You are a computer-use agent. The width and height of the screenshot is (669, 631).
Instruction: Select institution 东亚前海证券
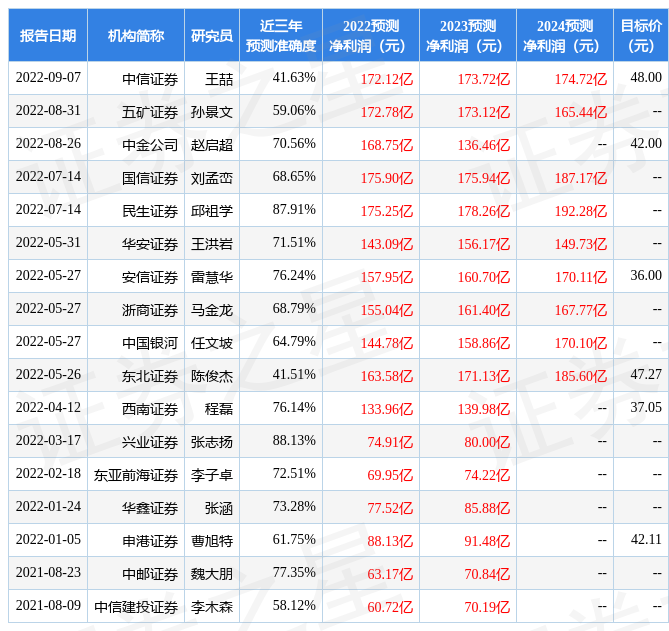(x=136, y=475)
